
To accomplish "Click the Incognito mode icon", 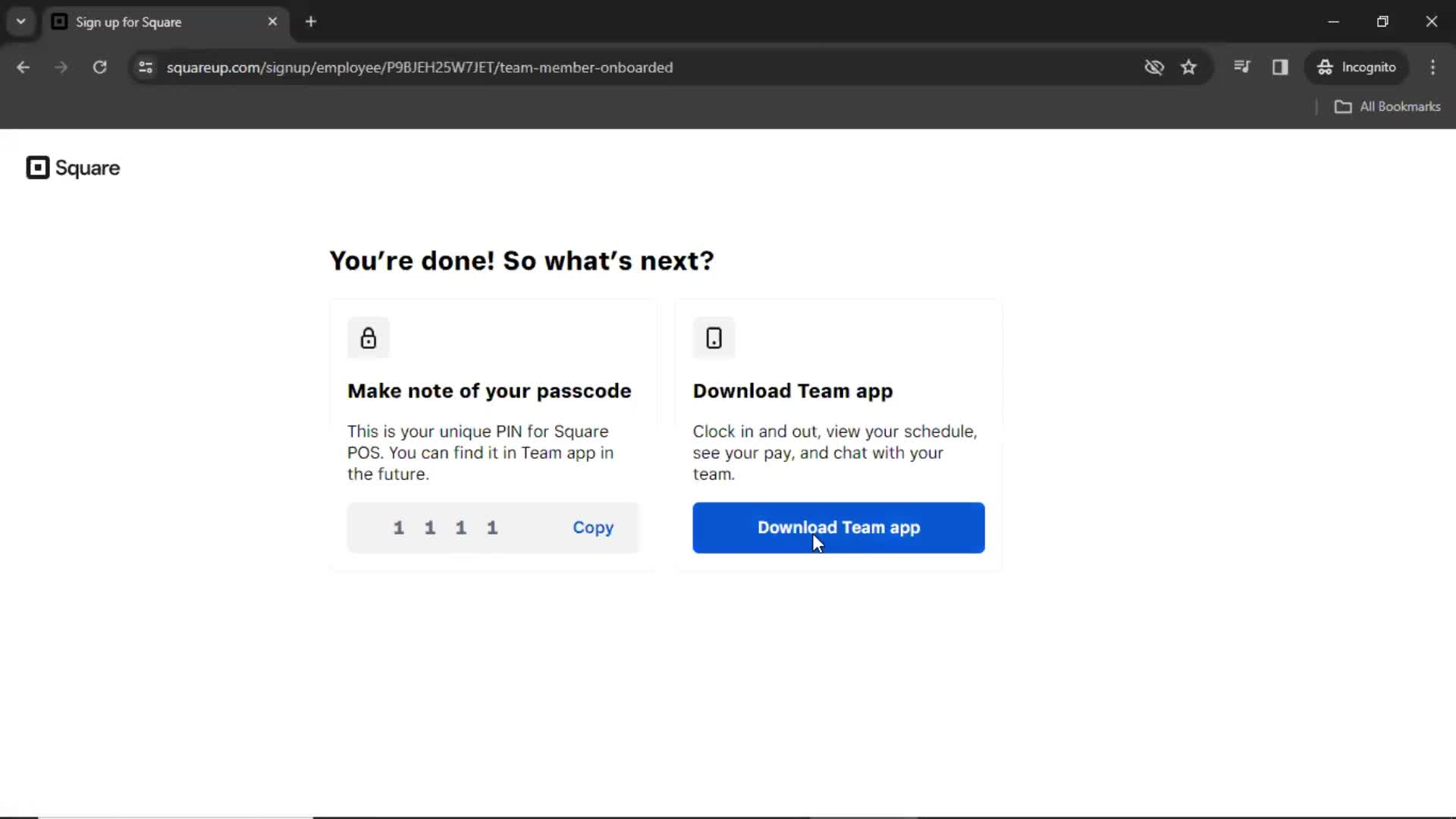I will click(1325, 67).
